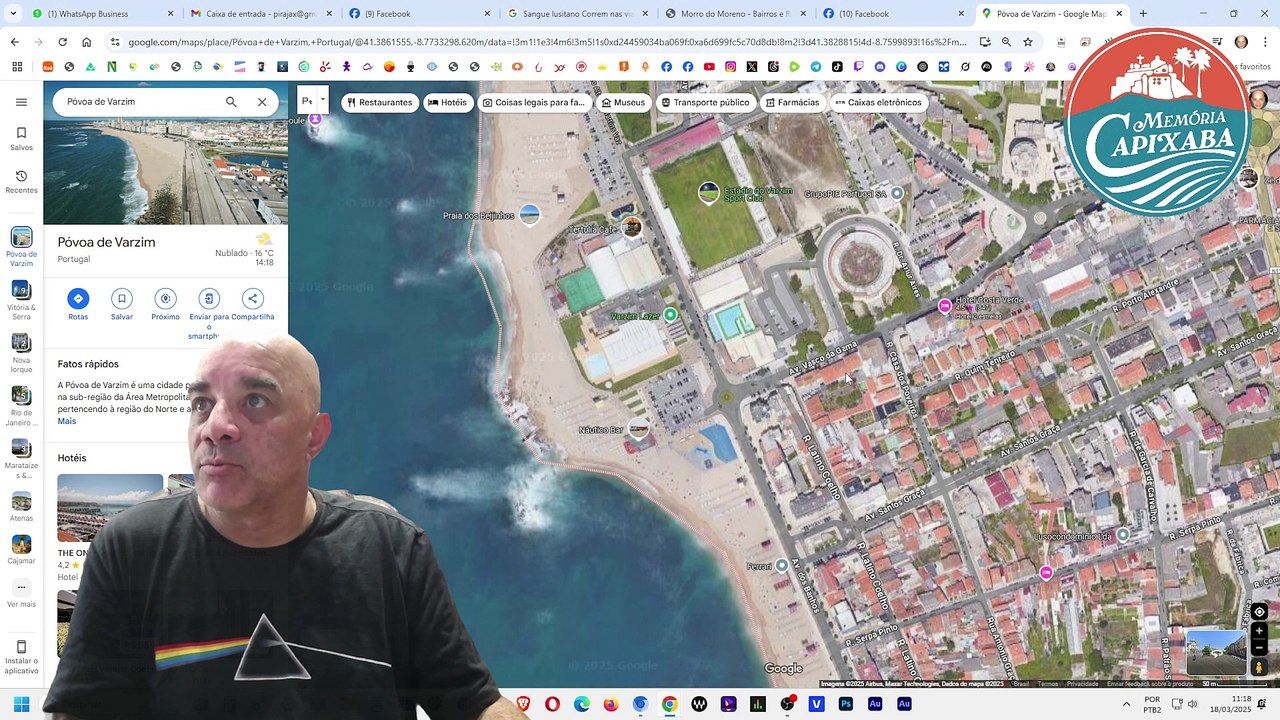Switch to Caixa de entrada Gmail tab
1280x720 pixels.
[x=261, y=14]
